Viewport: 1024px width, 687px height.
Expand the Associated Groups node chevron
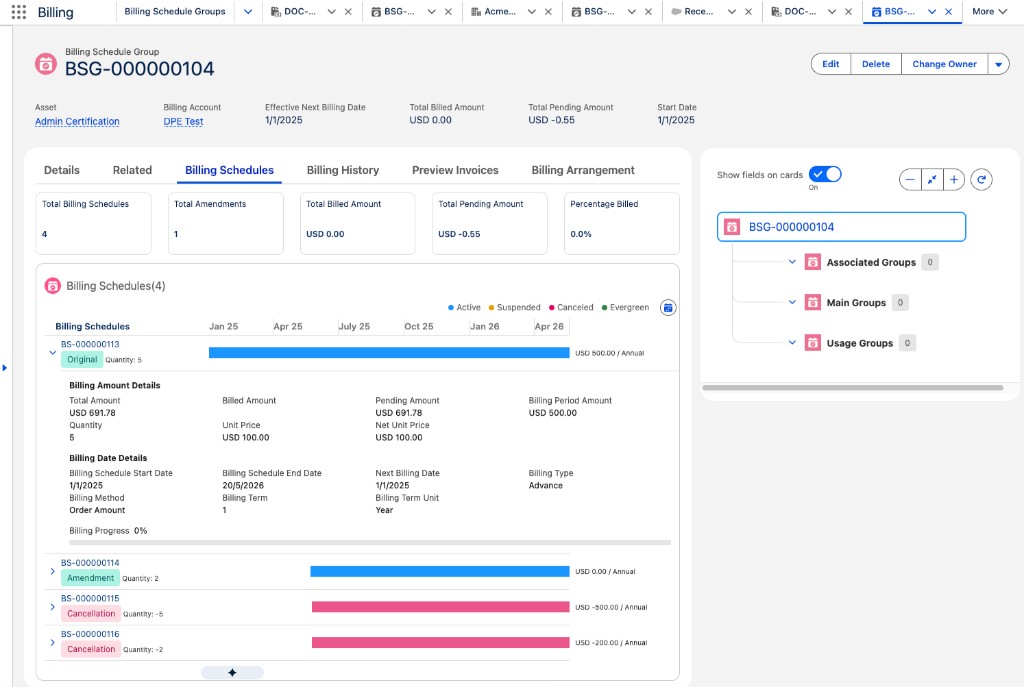tap(792, 262)
